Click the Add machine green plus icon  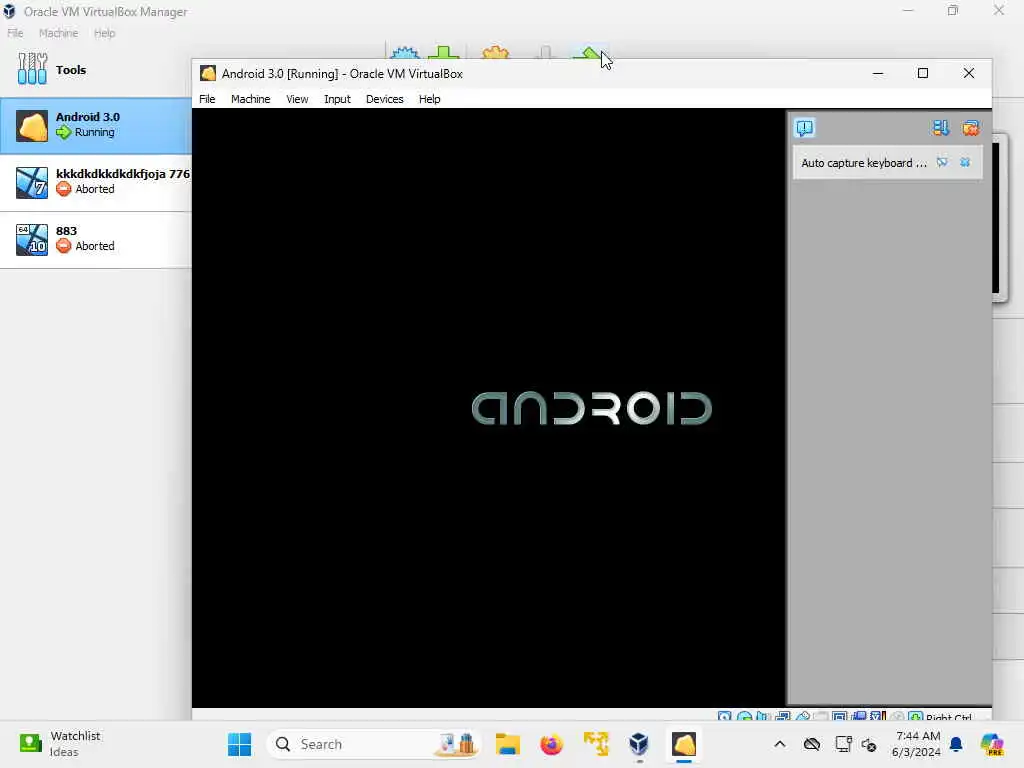click(444, 52)
